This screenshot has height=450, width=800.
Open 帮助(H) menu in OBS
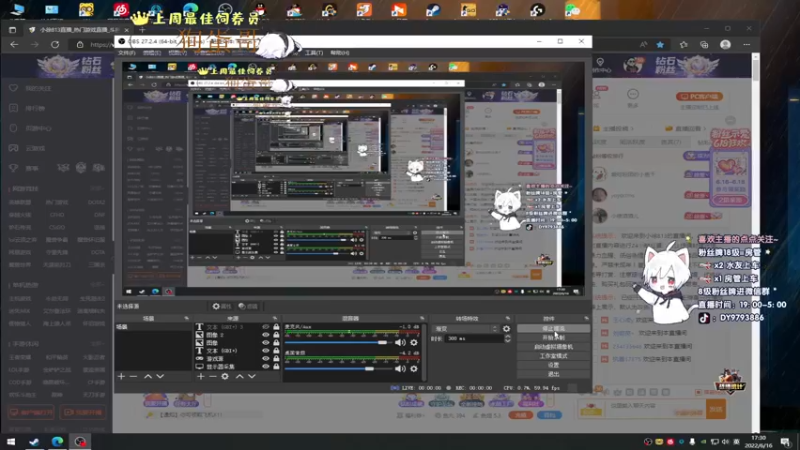tap(340, 53)
